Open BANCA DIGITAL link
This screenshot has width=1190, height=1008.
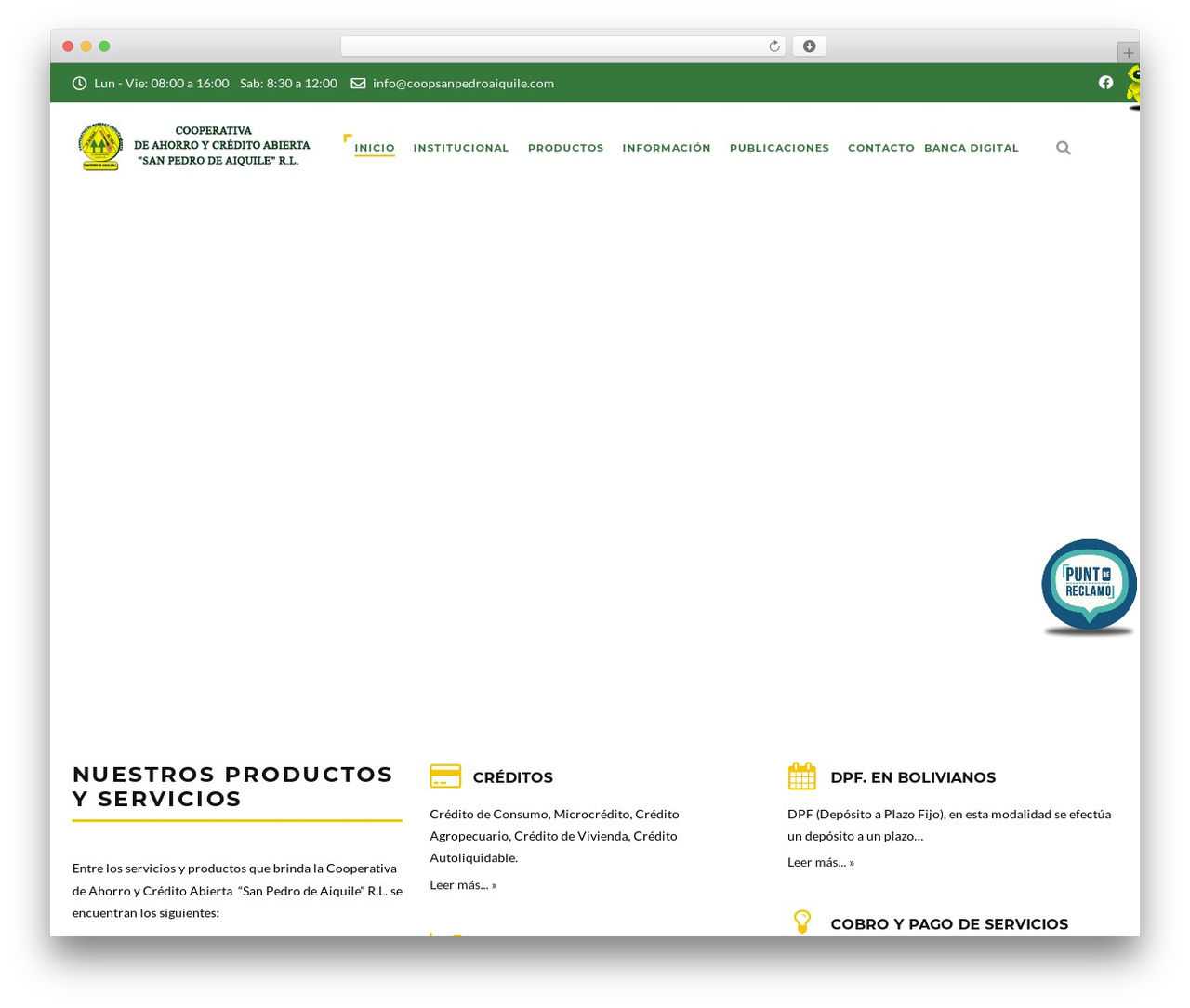(x=972, y=148)
